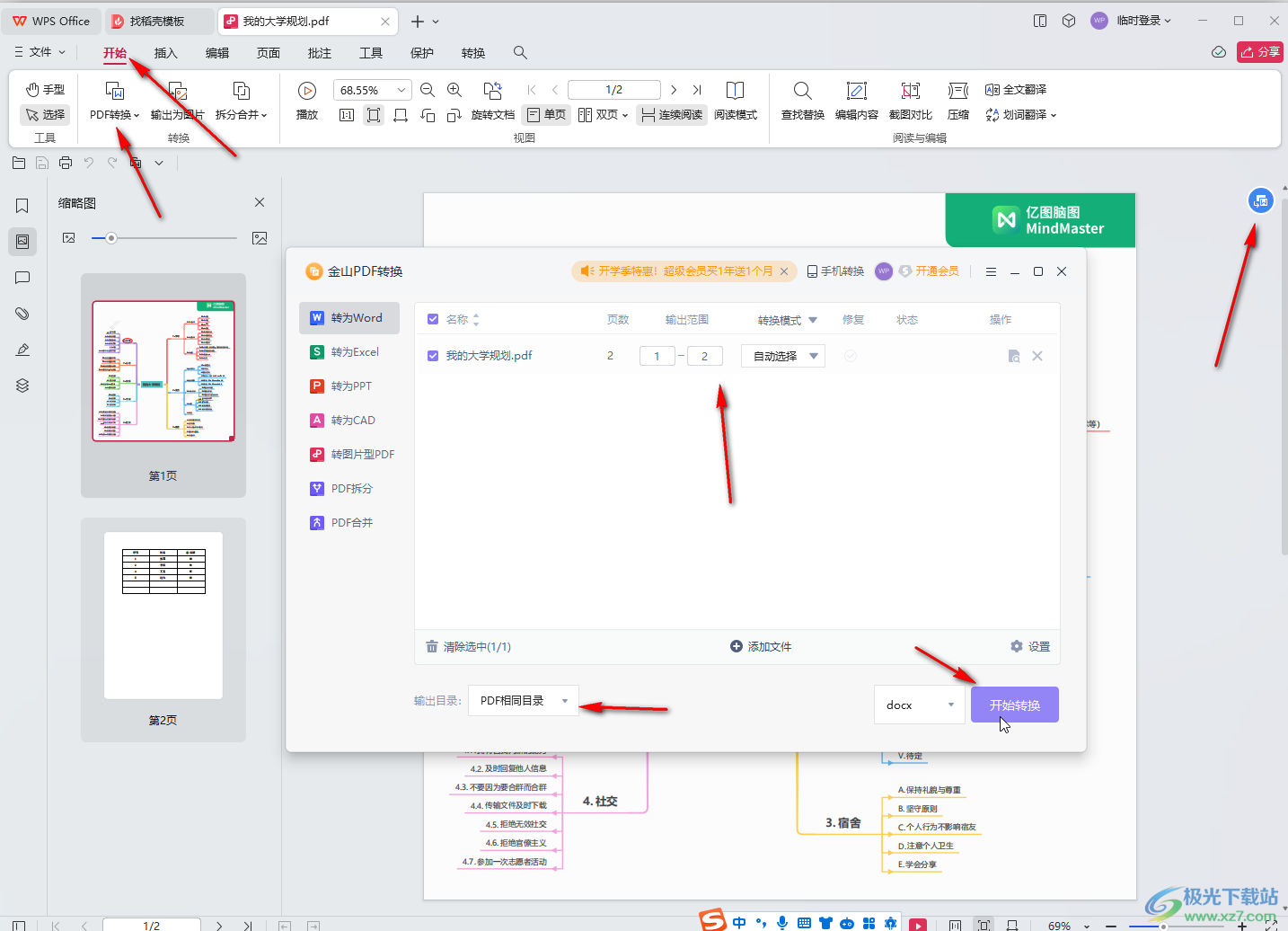Open docx format dropdown

(920, 705)
